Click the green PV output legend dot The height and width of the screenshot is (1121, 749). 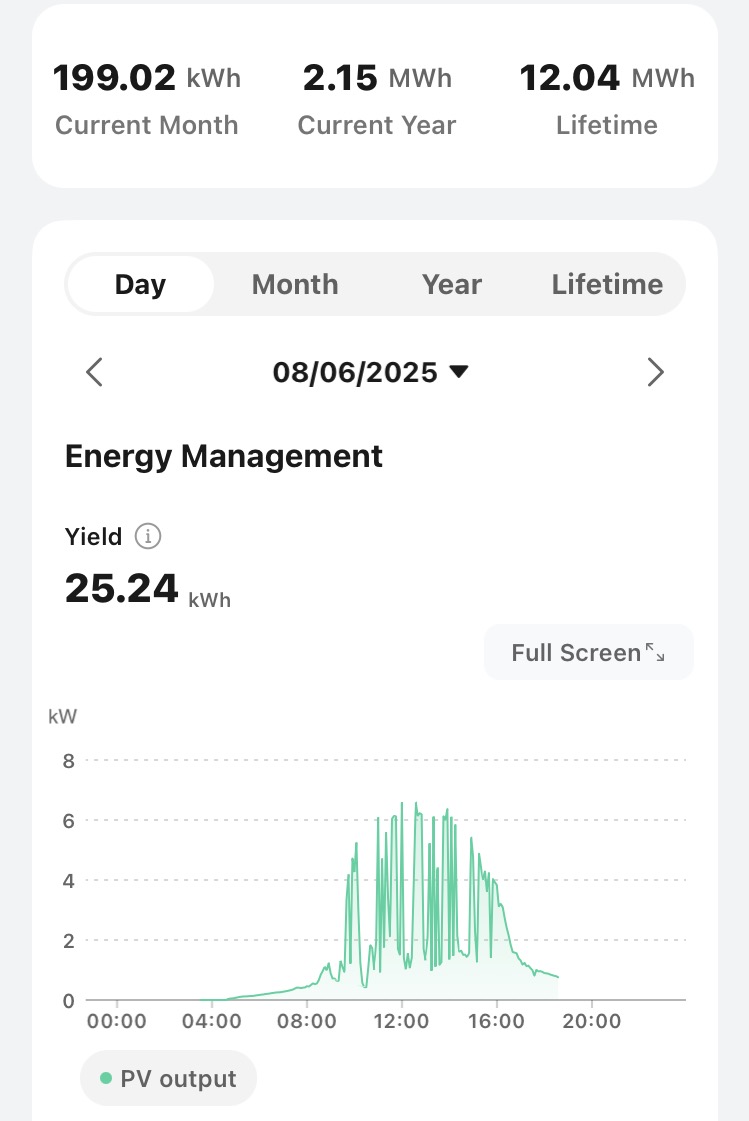[106, 1079]
